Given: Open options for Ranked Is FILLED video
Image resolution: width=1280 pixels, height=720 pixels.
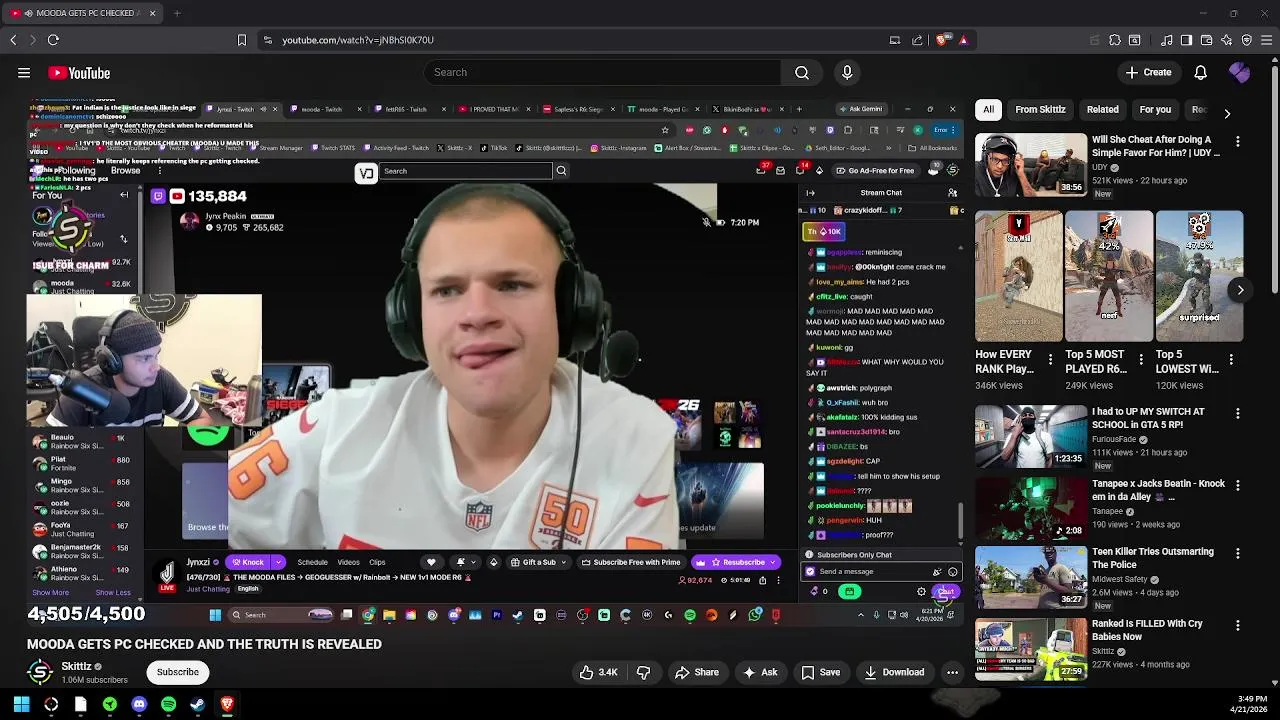Looking at the screenshot, I should click(1238, 626).
